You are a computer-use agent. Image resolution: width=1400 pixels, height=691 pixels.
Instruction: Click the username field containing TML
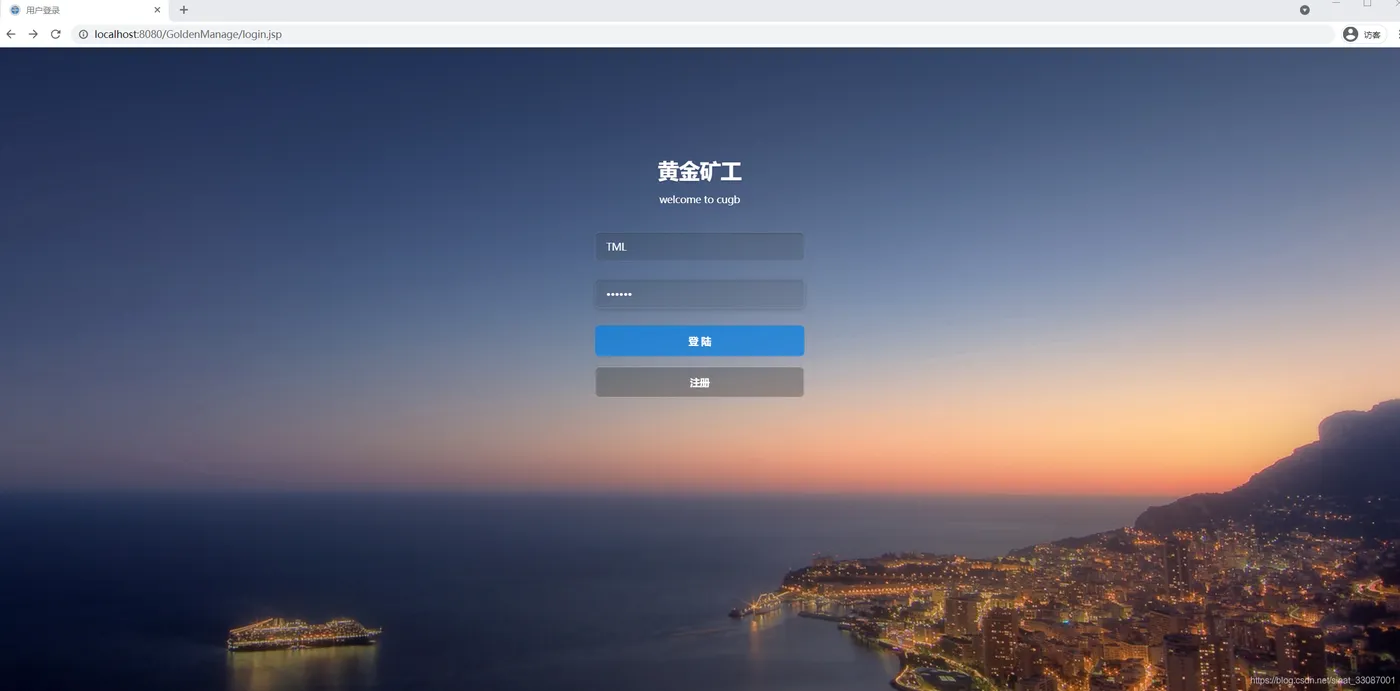pos(700,247)
